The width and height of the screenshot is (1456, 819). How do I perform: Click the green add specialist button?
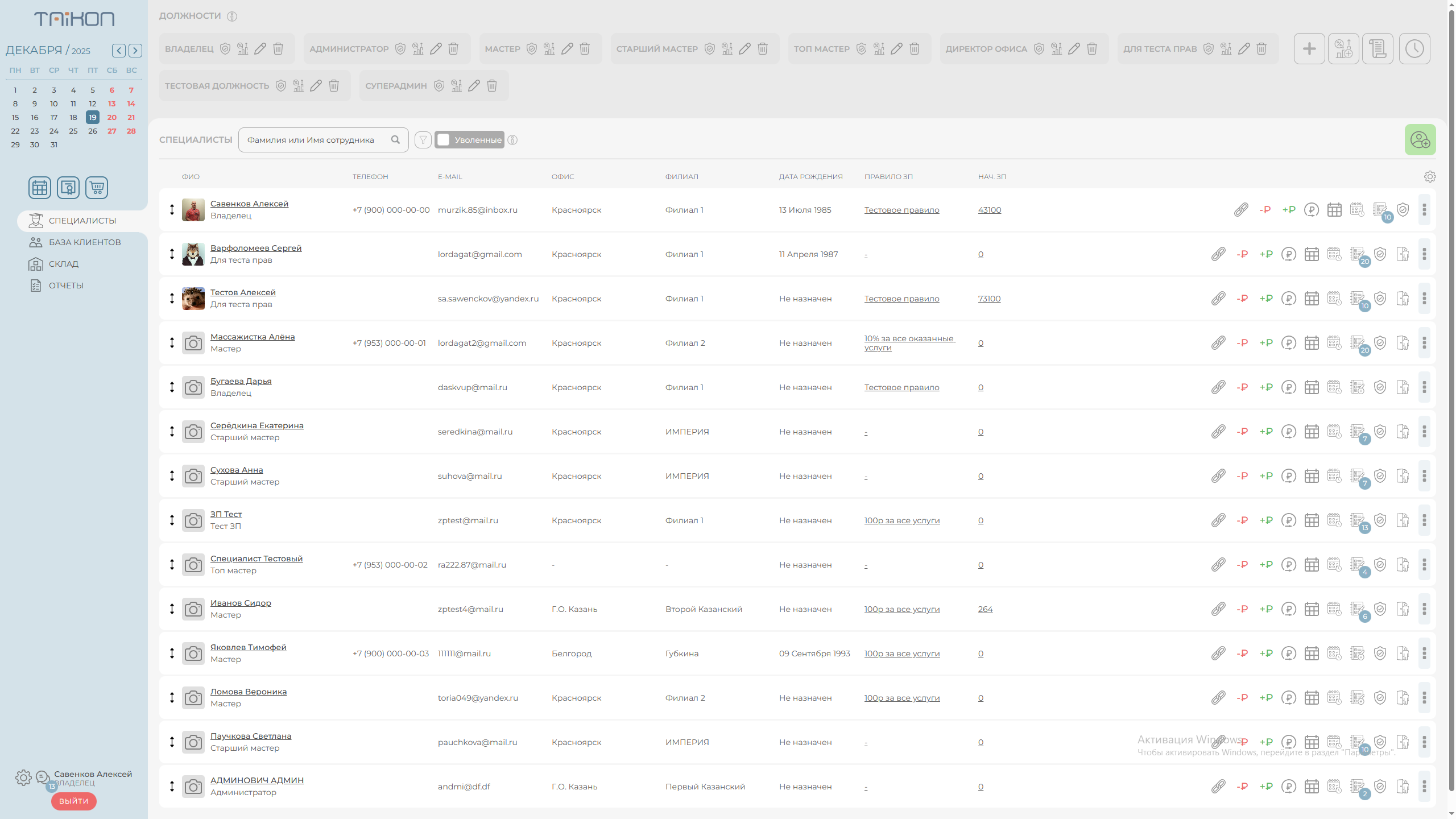click(x=1420, y=140)
